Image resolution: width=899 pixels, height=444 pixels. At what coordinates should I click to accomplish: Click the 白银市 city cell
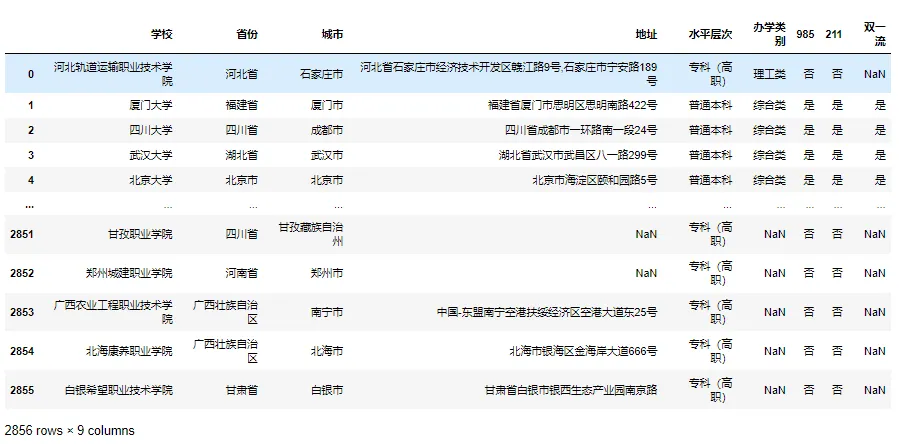(x=327, y=390)
